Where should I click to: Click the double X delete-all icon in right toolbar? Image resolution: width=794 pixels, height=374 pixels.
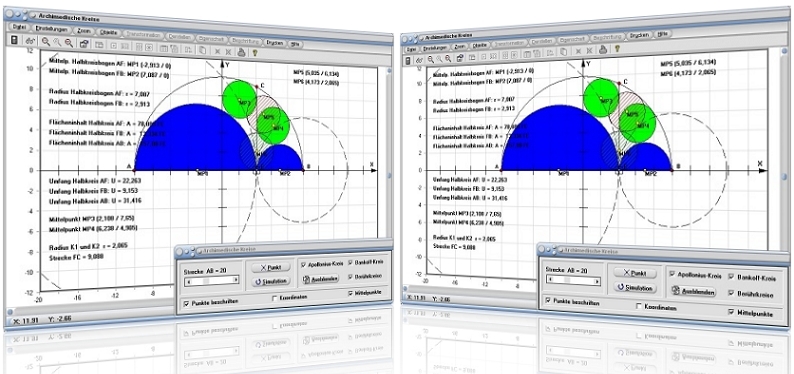tap(590, 50)
